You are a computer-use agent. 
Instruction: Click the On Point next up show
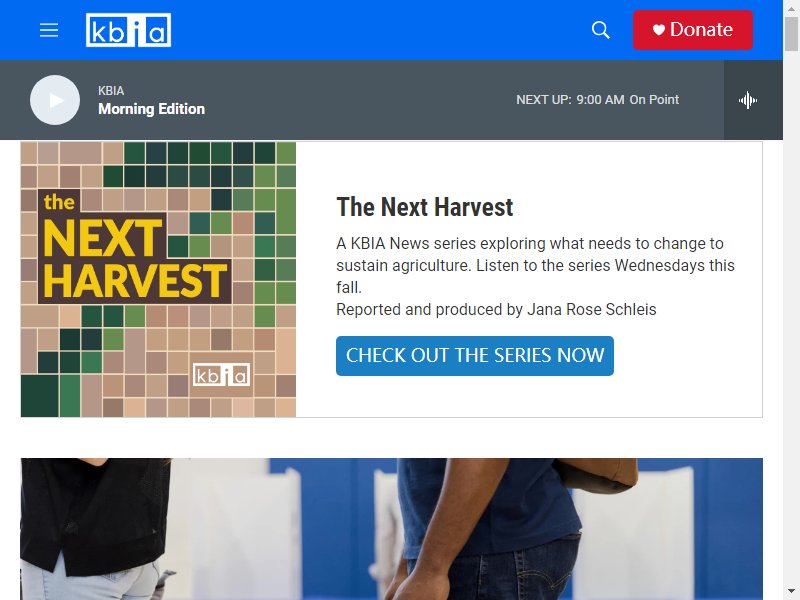pyautogui.click(x=654, y=99)
